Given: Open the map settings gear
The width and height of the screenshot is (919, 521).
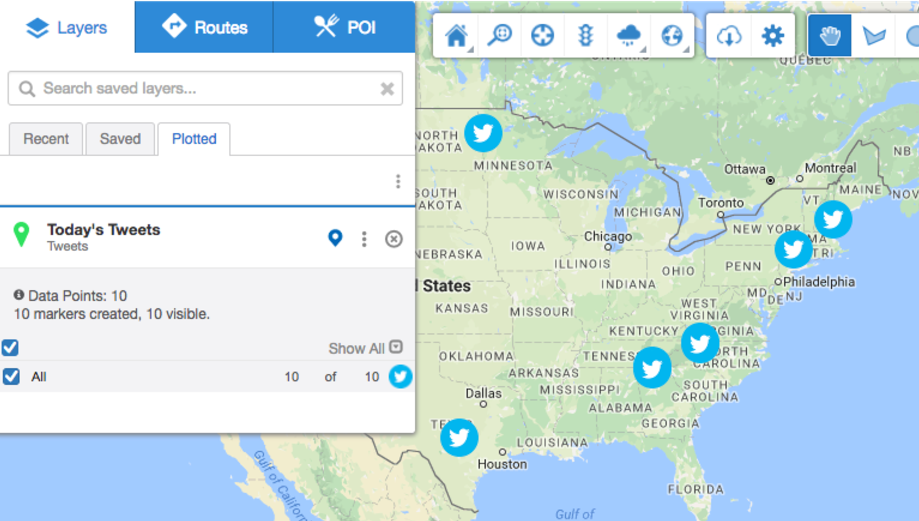Looking at the screenshot, I should [772, 36].
